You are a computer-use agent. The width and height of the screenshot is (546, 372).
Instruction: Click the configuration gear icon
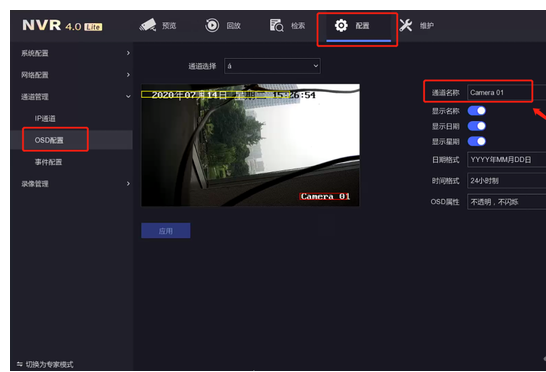tap(341, 25)
